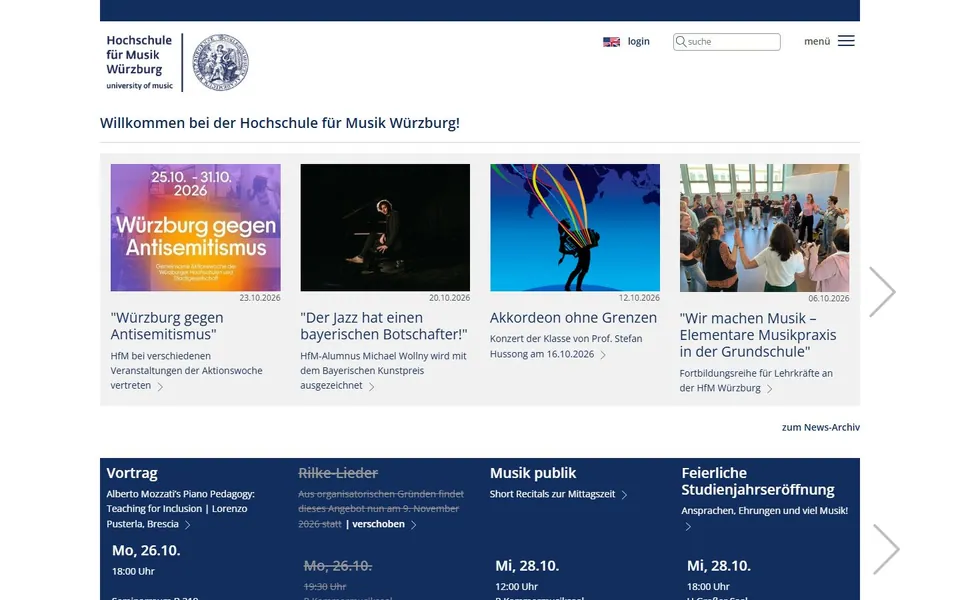The height and width of the screenshot is (600, 960).
Task: Click HfM bei verschiedenen Veranstaltungen teaser text
Action: 186,370
